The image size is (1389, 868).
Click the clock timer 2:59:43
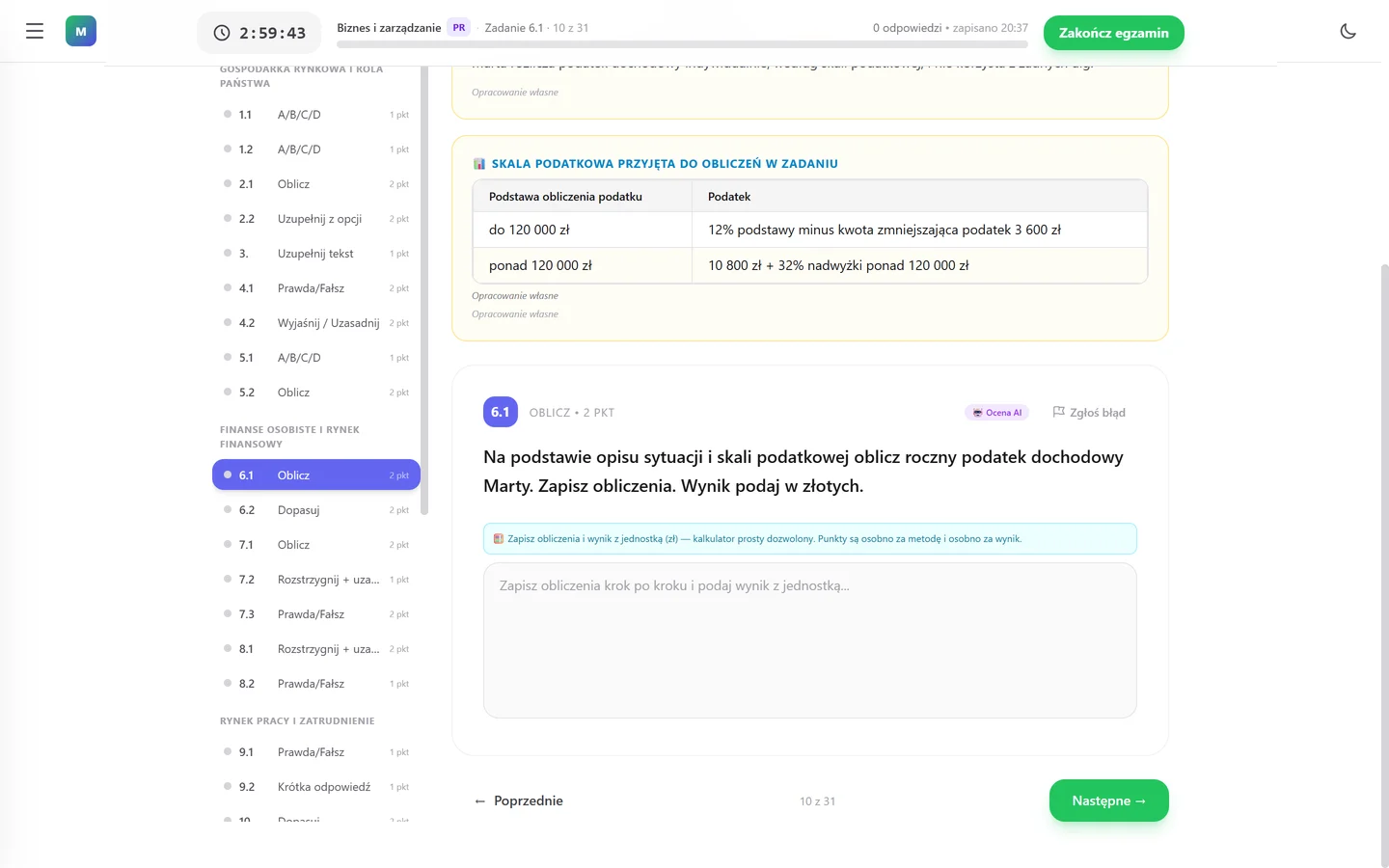coord(259,33)
